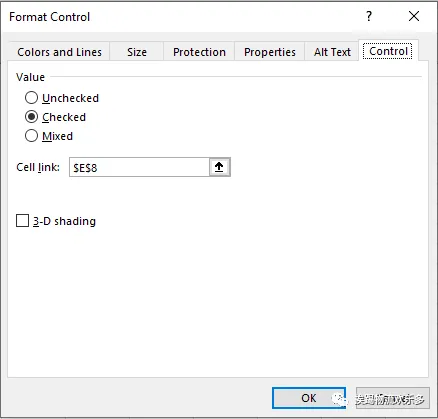Select the Mixed radio button
Screen dimensions: 438x419
(31, 136)
